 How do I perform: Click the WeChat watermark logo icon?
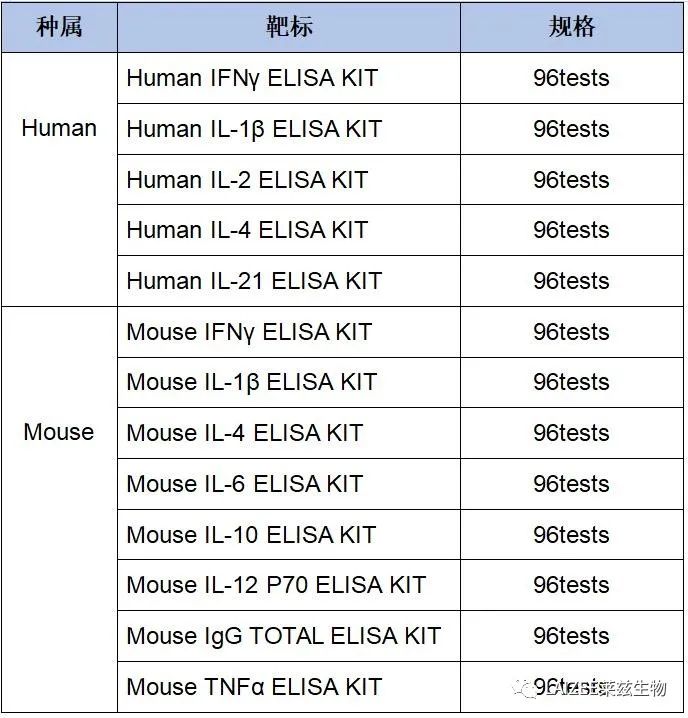[526, 689]
